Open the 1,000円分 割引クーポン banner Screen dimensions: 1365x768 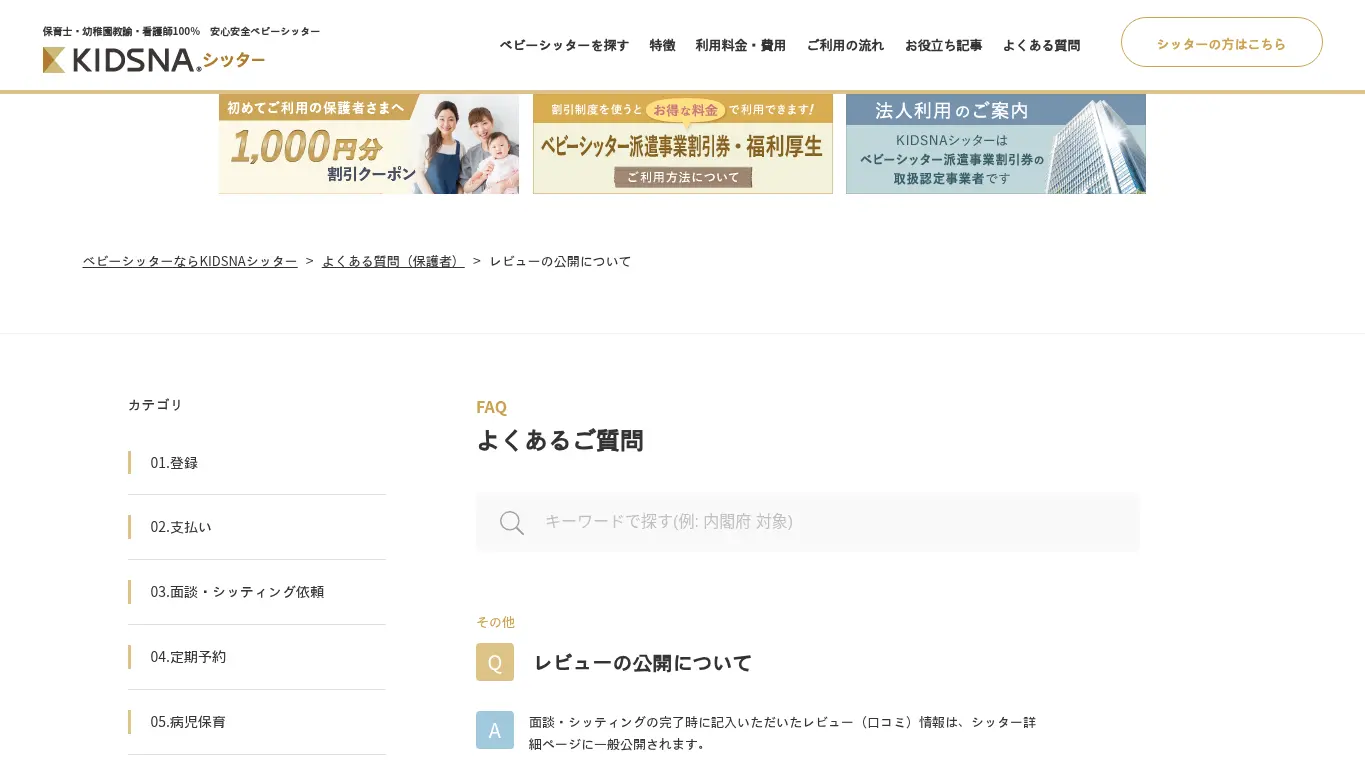369,144
